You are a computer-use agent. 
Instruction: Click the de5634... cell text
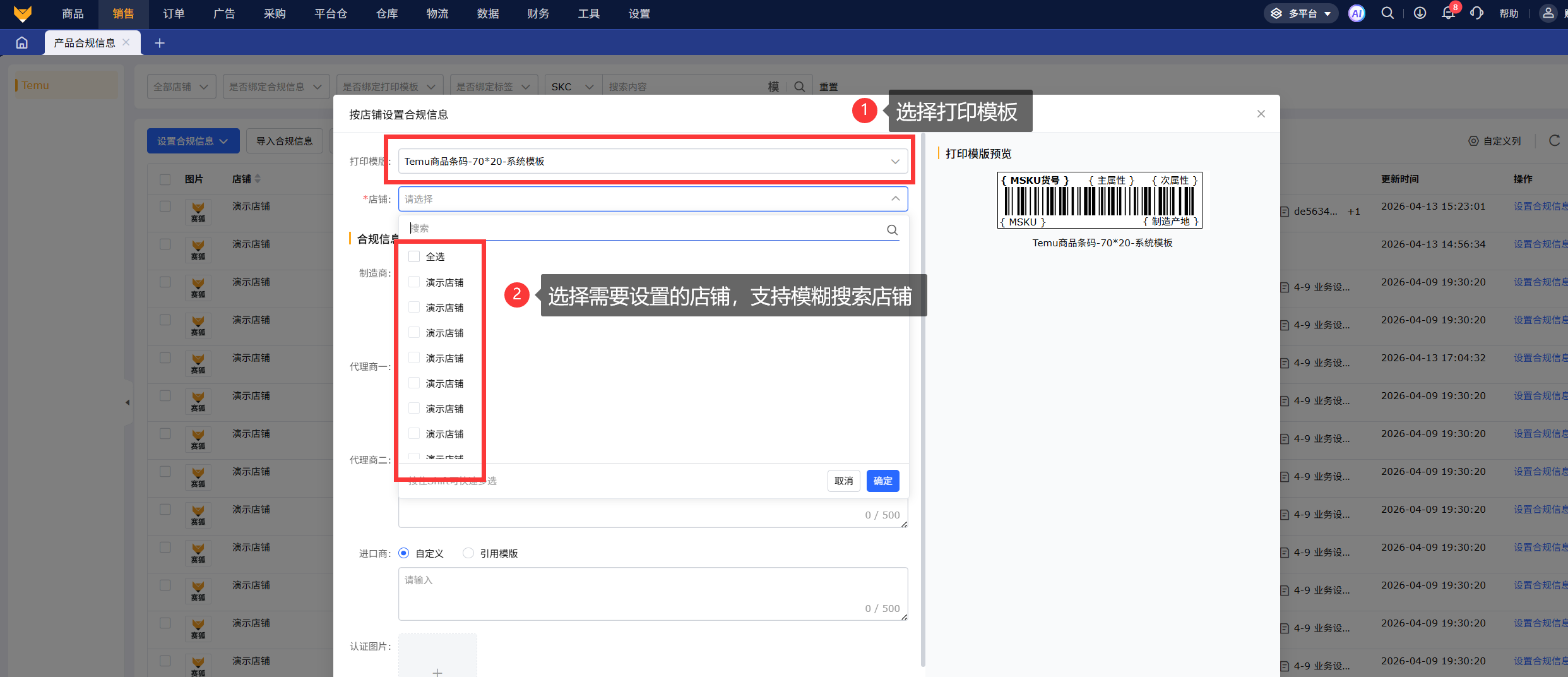1315,212
